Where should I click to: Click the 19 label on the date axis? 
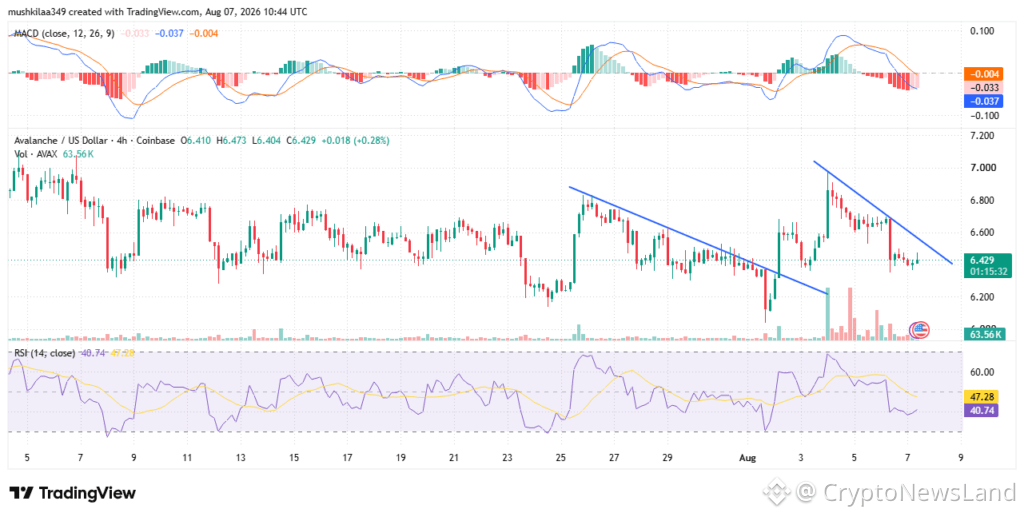[x=401, y=458]
